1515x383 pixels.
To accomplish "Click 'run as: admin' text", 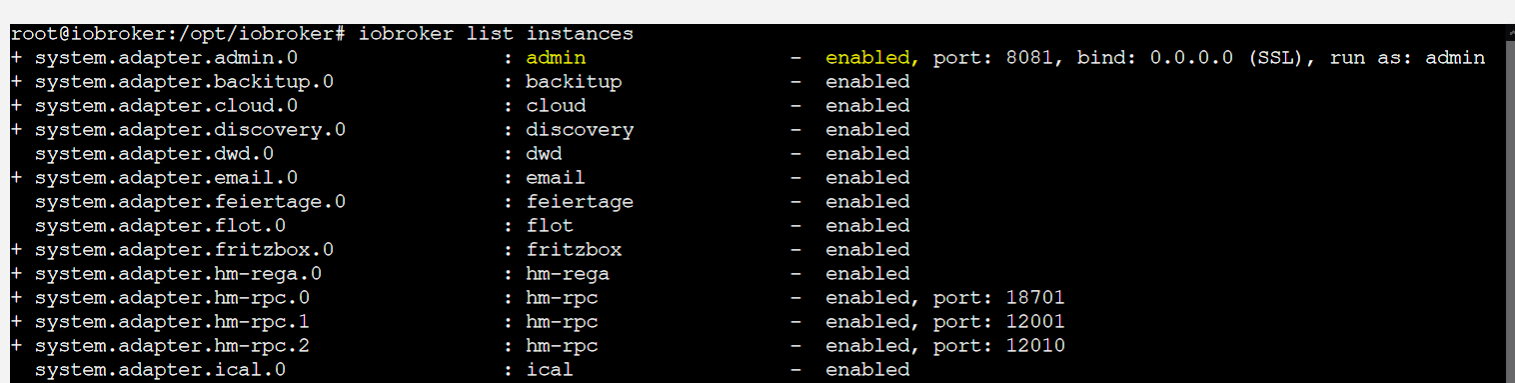I will click(1408, 58).
